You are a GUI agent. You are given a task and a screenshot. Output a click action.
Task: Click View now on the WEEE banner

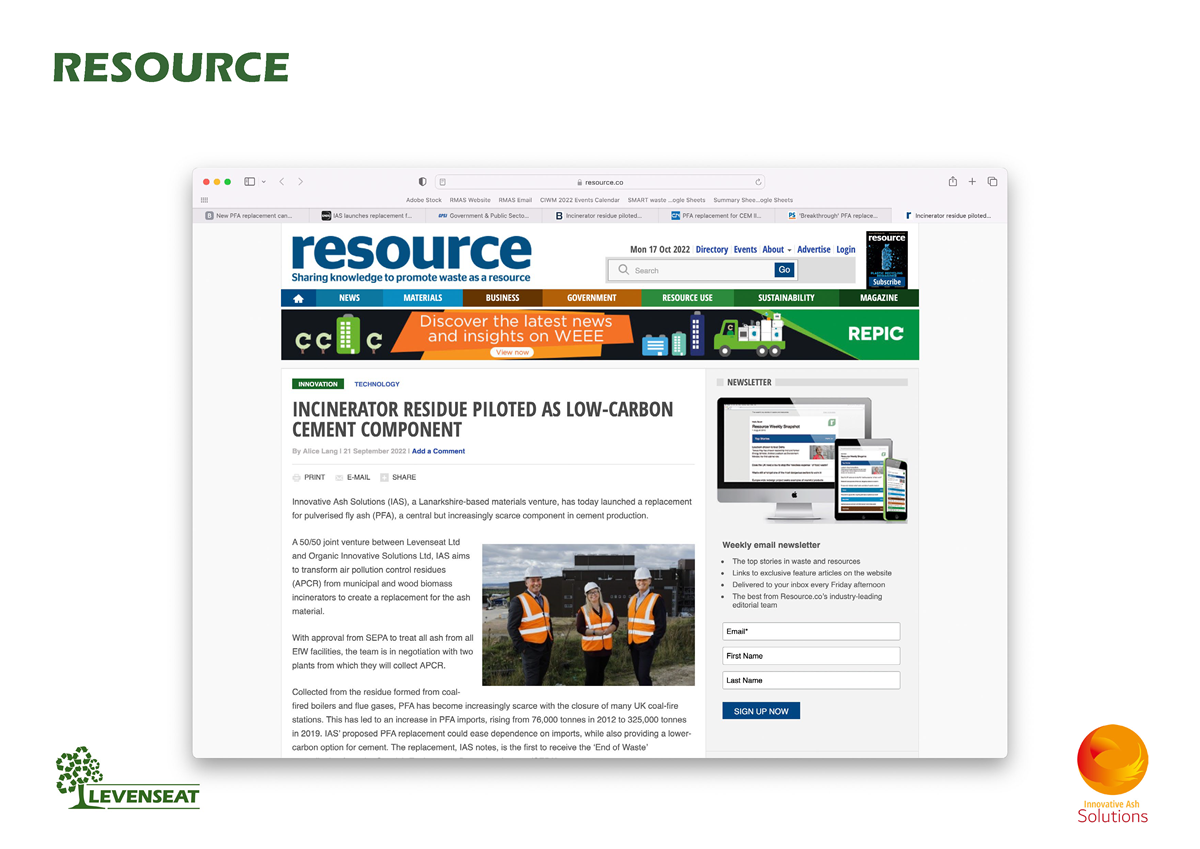(512, 352)
